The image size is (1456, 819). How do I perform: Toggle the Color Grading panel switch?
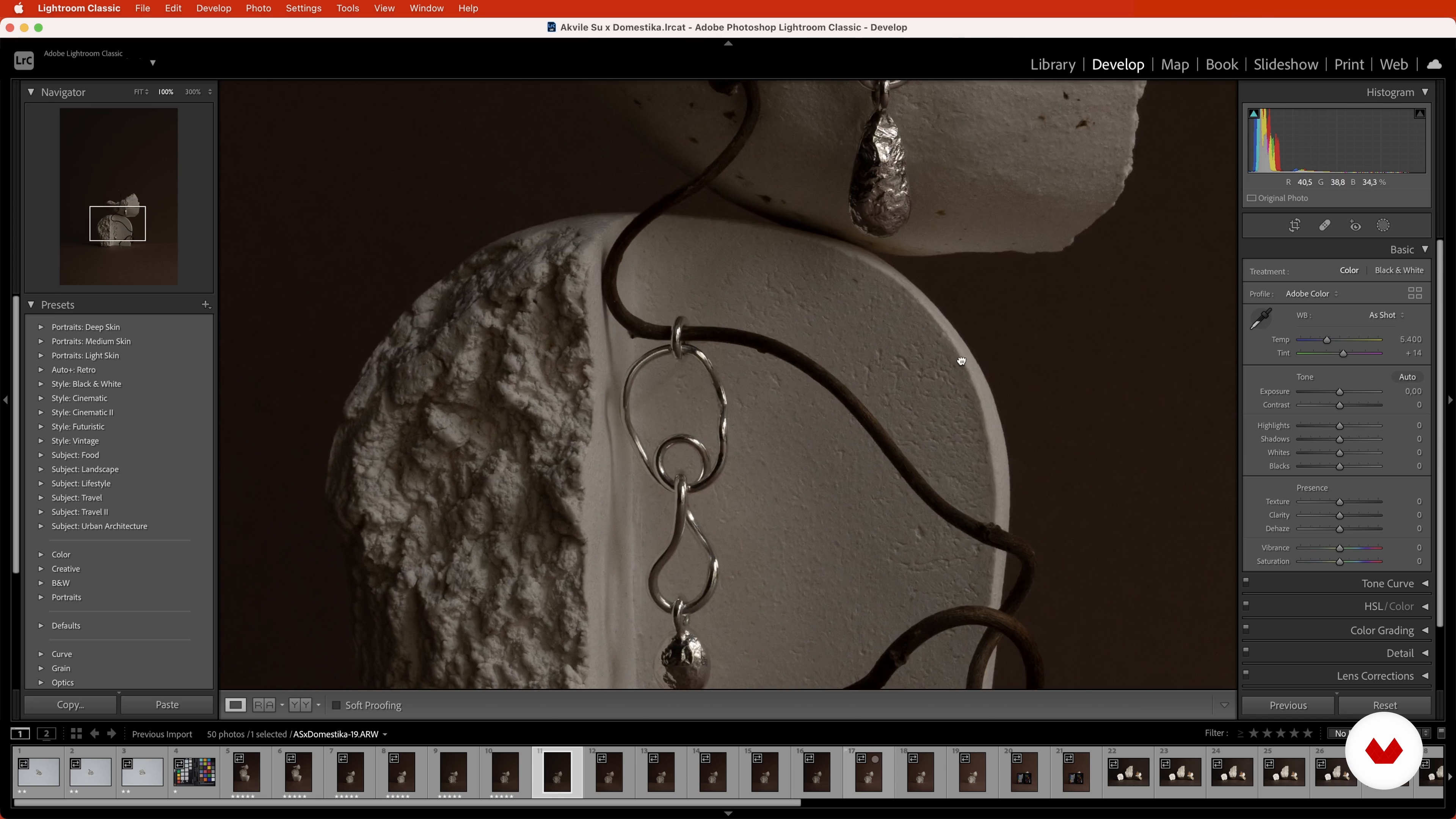[1246, 628]
